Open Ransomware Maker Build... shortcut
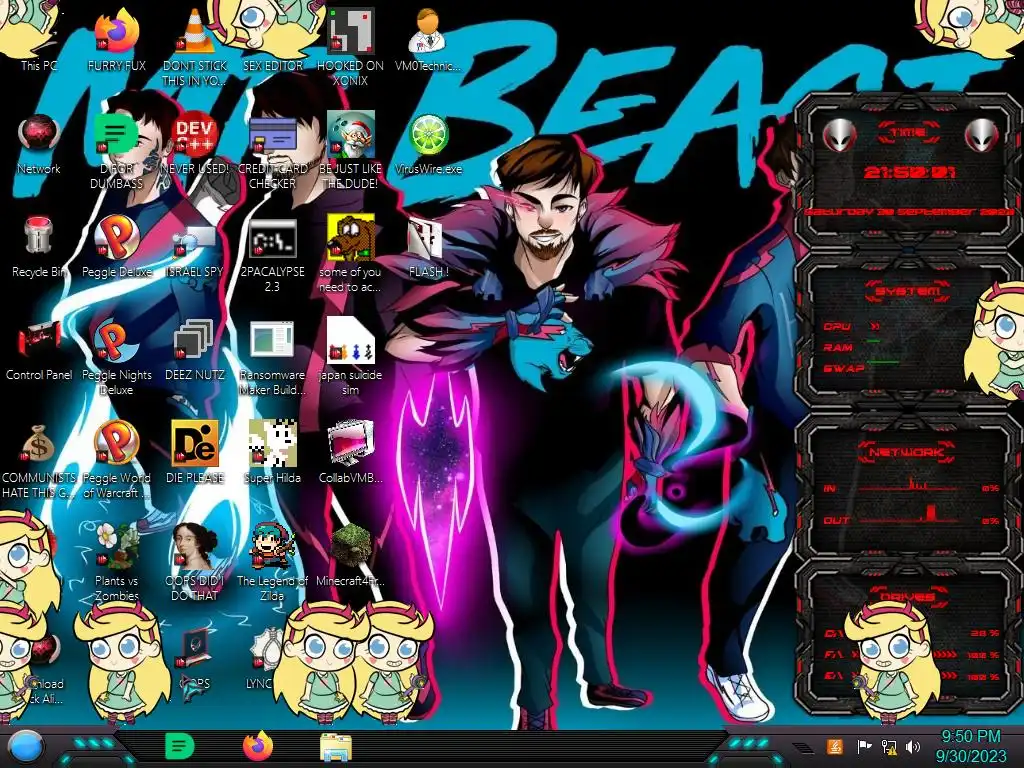 272,357
